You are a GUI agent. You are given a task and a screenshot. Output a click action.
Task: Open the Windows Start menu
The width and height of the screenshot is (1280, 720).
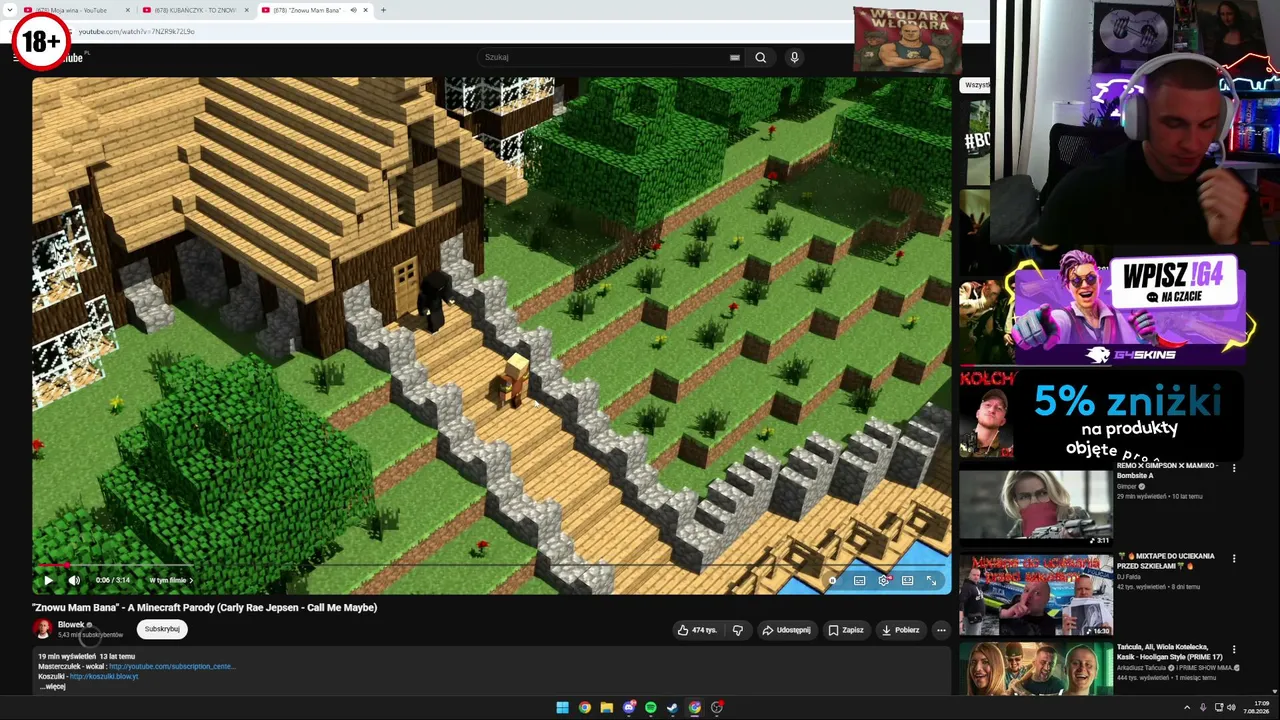[563, 708]
